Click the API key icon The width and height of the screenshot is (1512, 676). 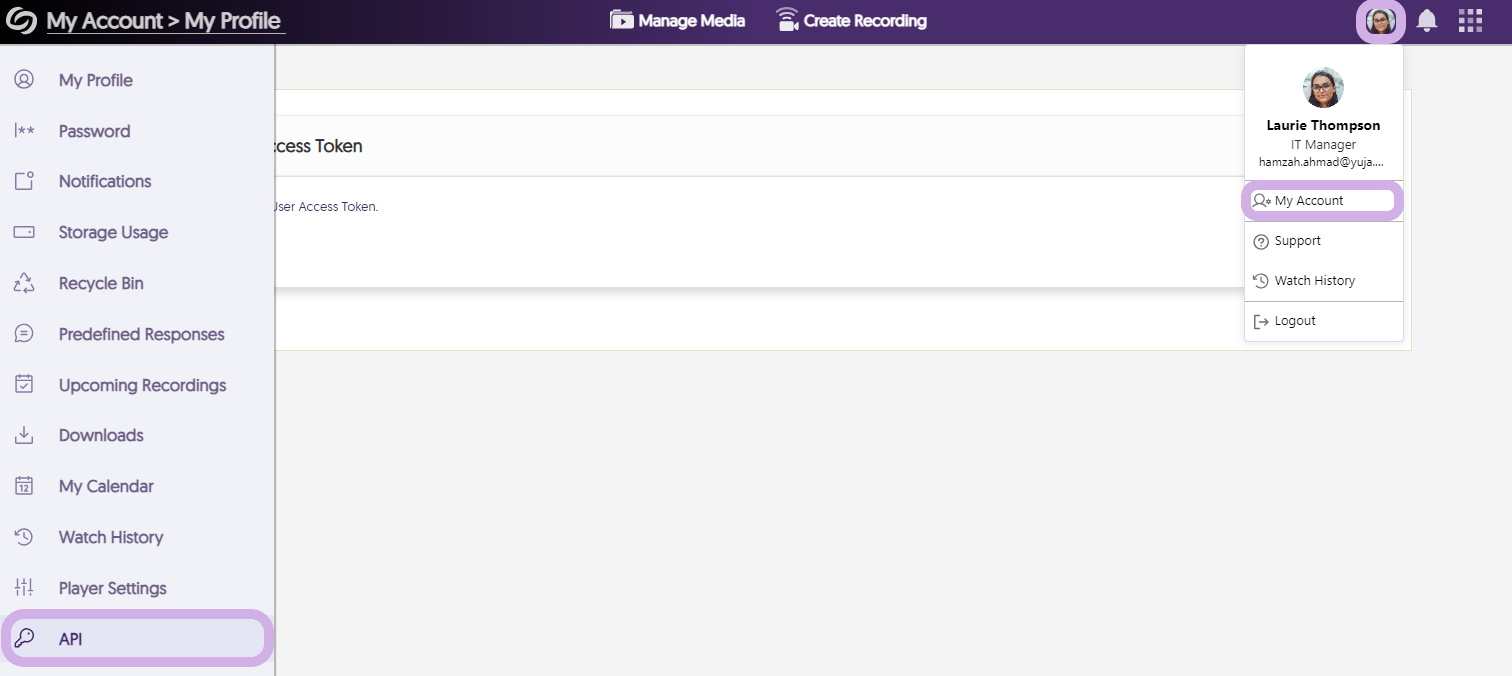[24, 638]
